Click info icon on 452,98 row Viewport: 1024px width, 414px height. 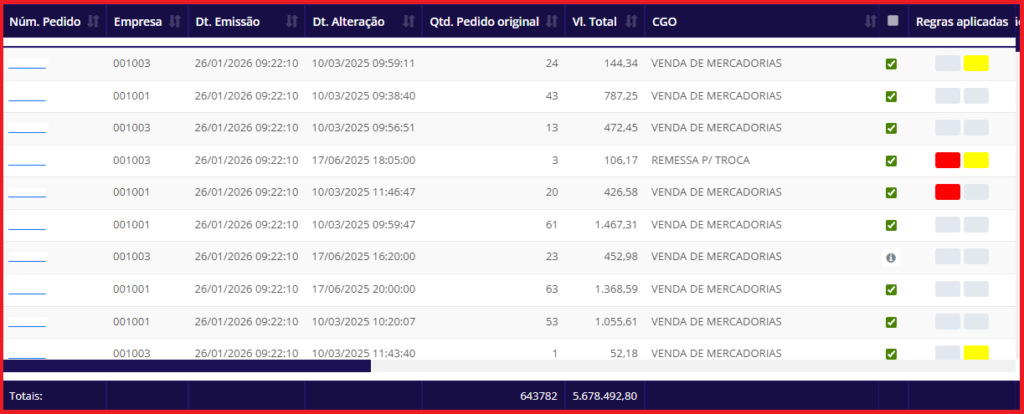click(891, 257)
